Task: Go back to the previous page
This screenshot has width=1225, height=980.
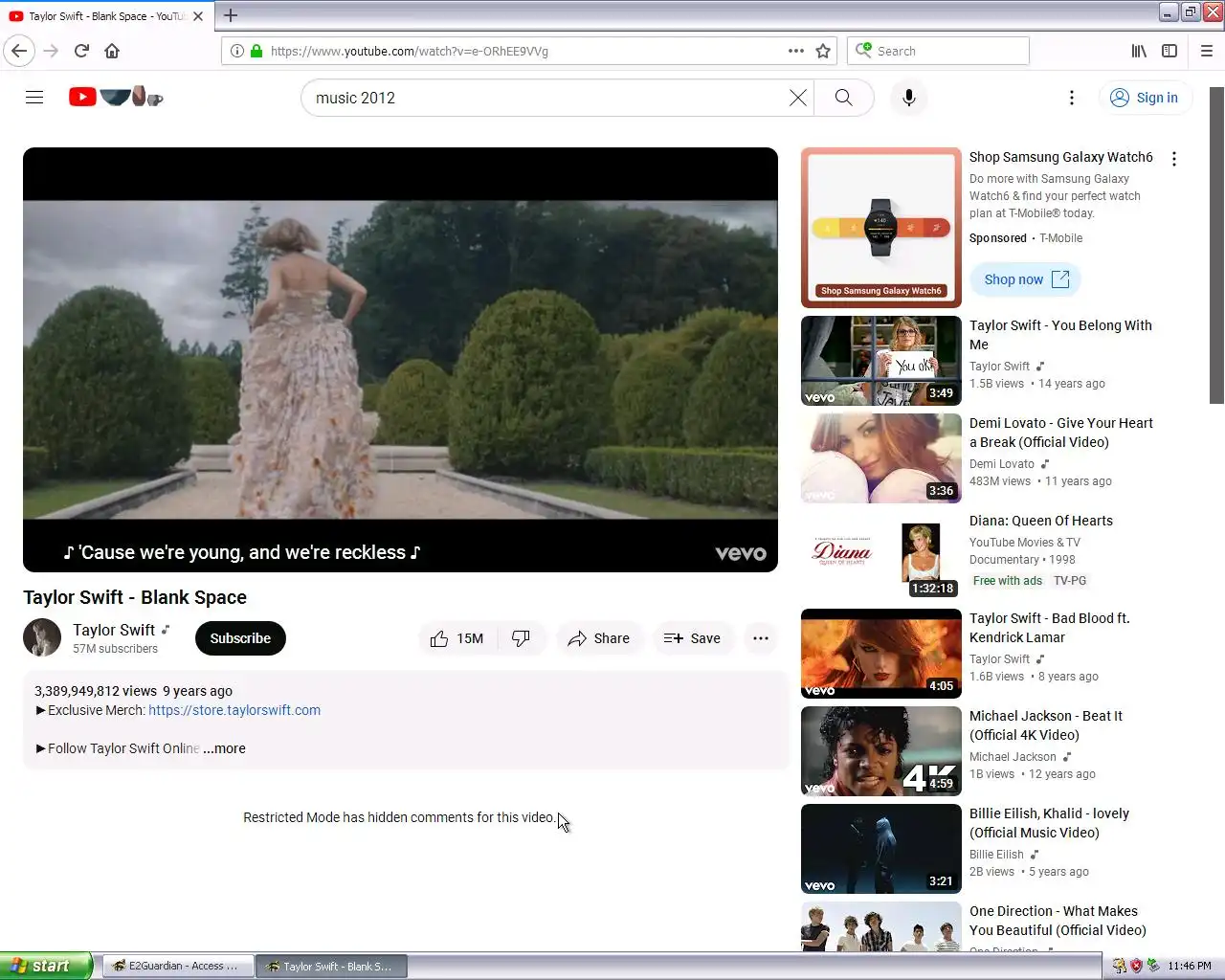Action: pyautogui.click(x=19, y=51)
